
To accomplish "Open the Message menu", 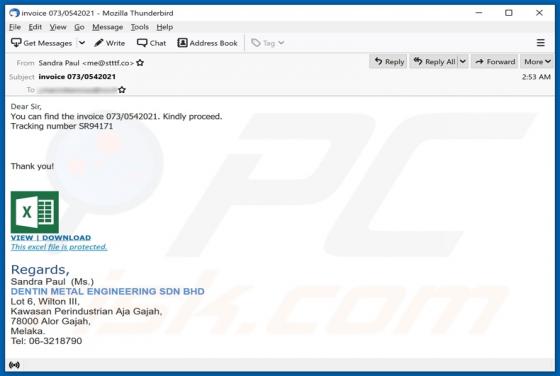I will coord(108,27).
